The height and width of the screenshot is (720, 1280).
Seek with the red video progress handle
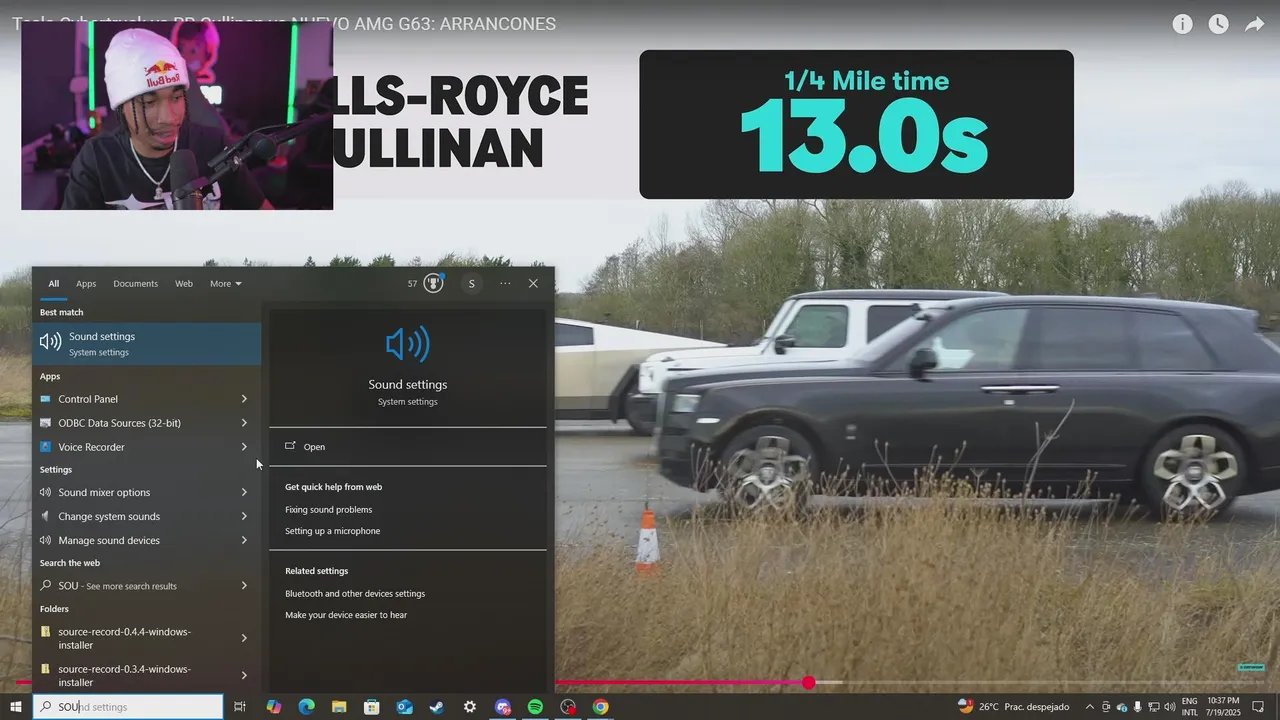[808, 683]
